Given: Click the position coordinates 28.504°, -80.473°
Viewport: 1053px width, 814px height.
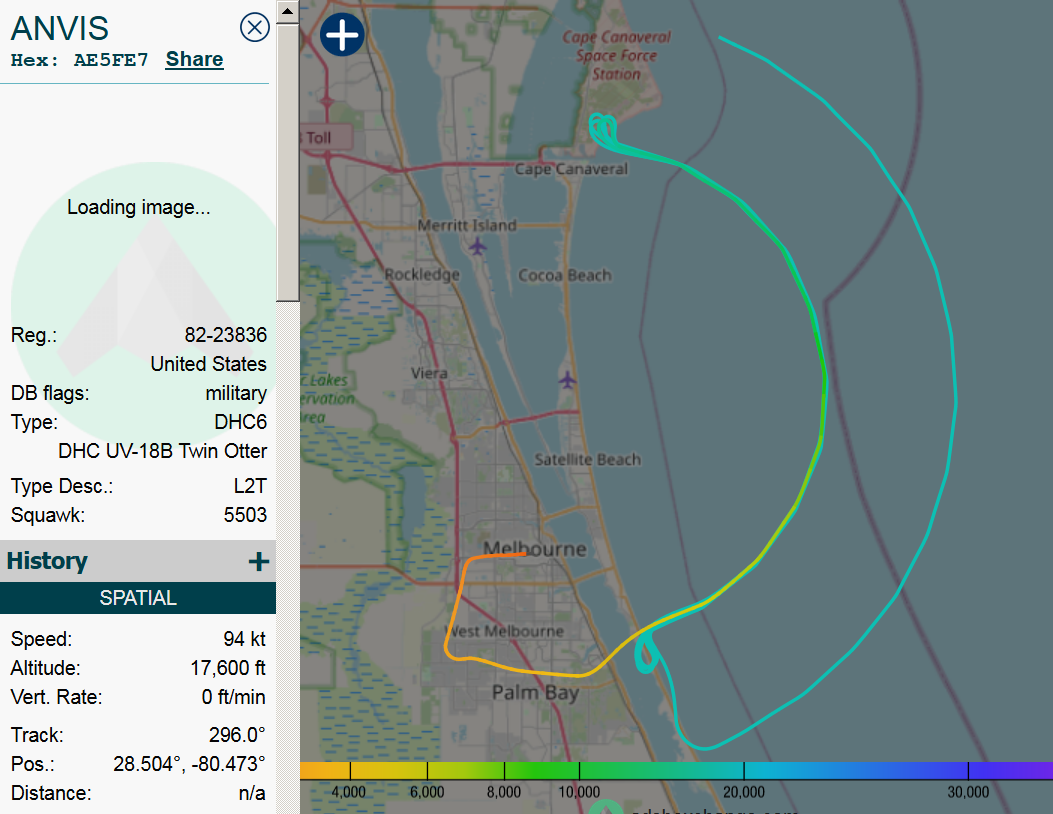Looking at the screenshot, I should tap(189, 764).
